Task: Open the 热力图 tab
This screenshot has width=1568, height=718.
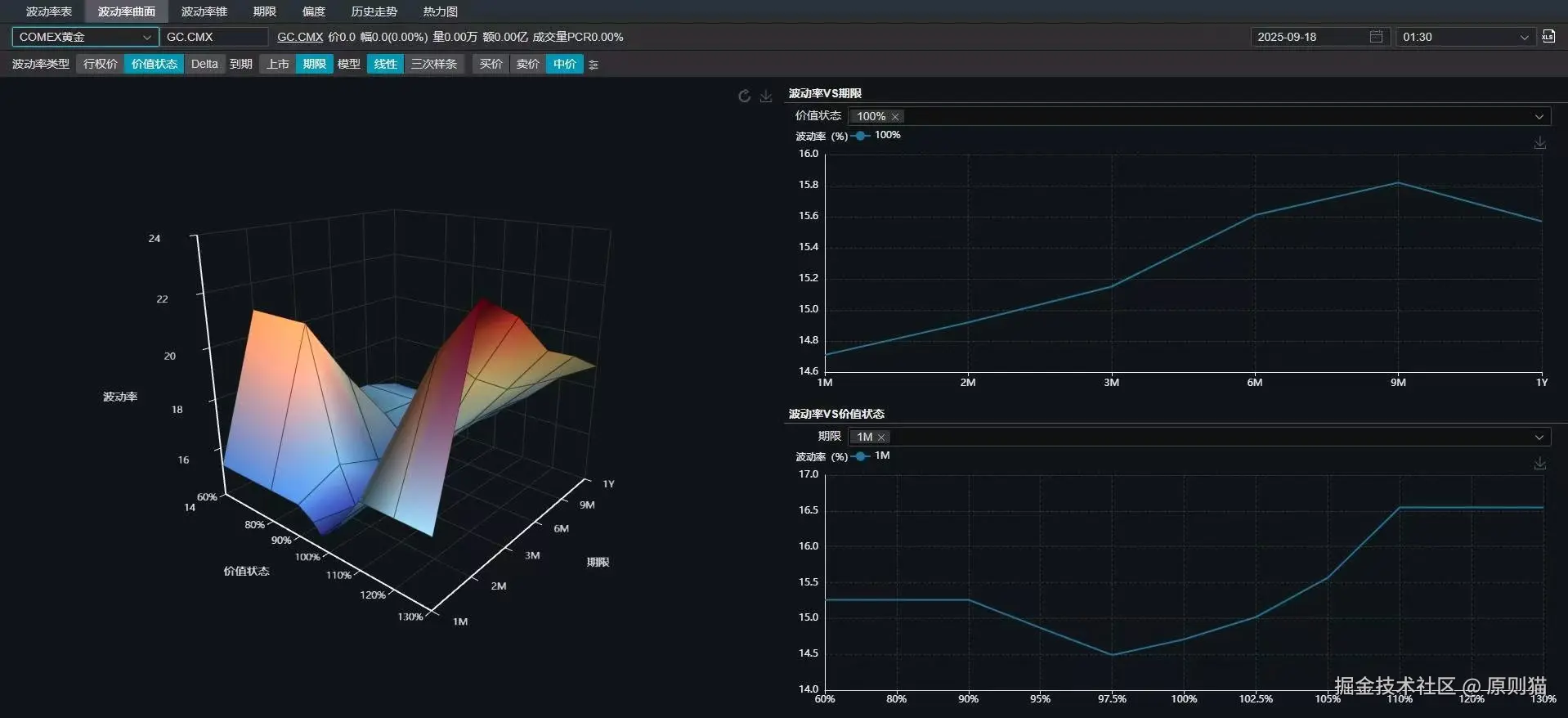Action: (441, 11)
